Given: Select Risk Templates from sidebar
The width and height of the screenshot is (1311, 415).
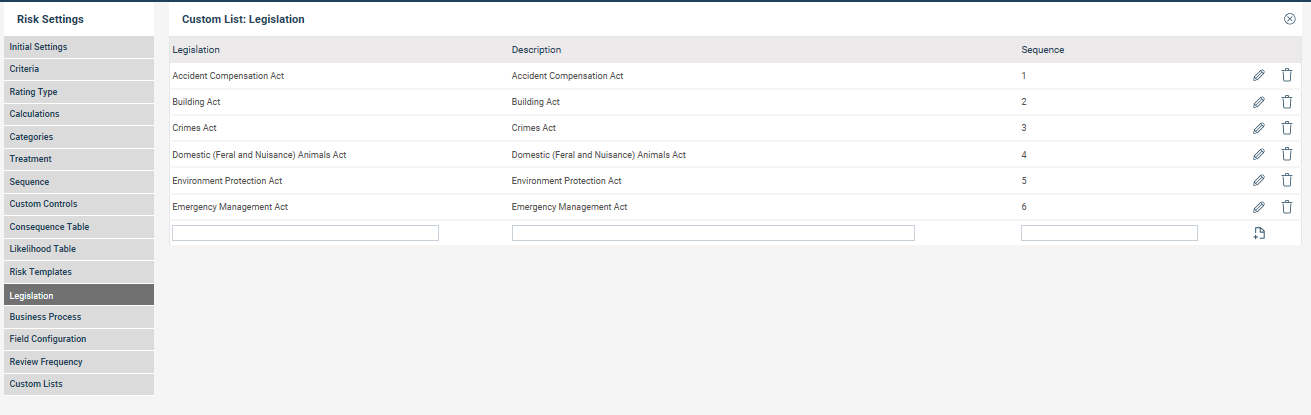Looking at the screenshot, I should pyautogui.click(x=78, y=272).
